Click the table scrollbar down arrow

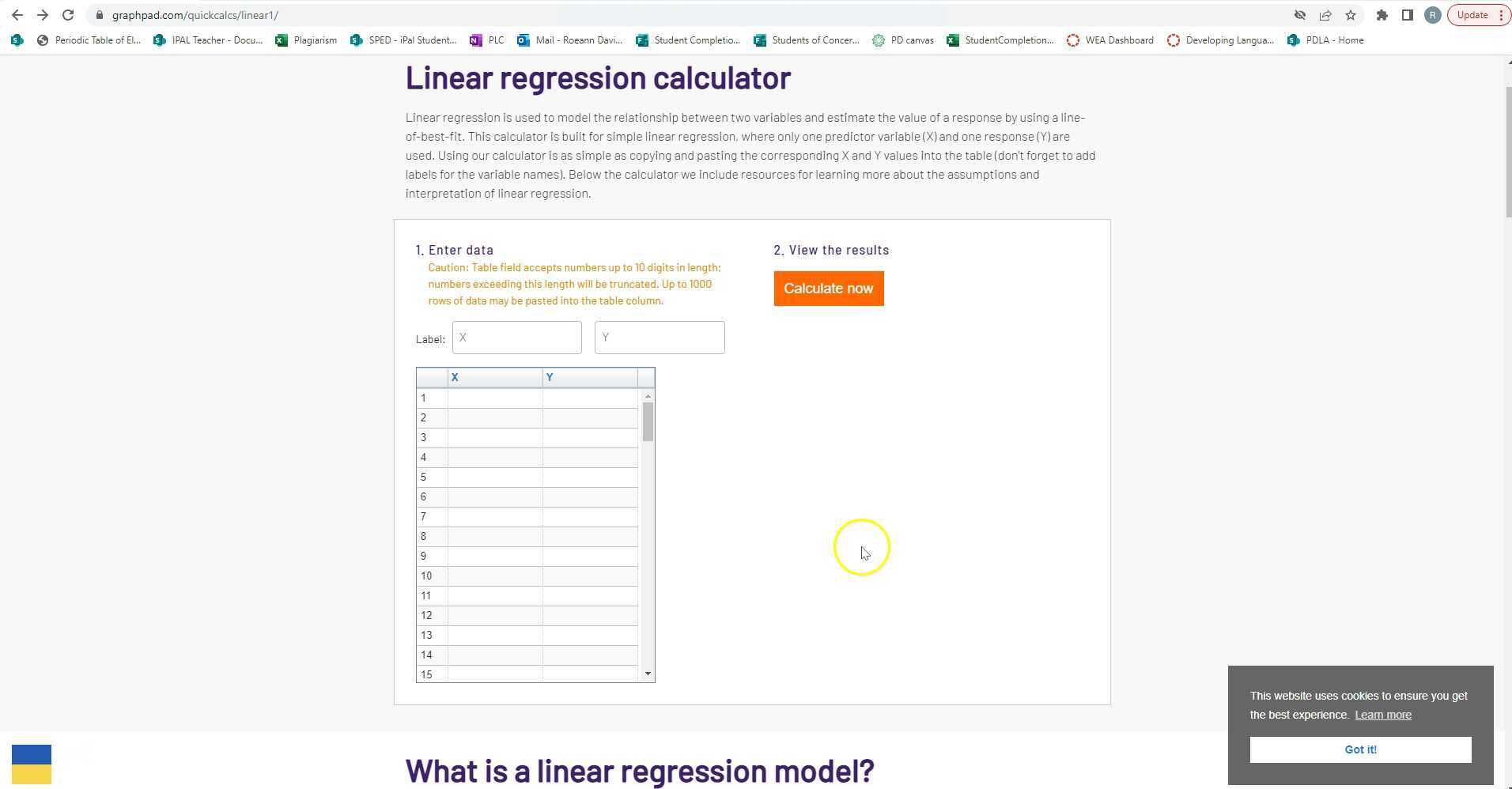pos(648,673)
